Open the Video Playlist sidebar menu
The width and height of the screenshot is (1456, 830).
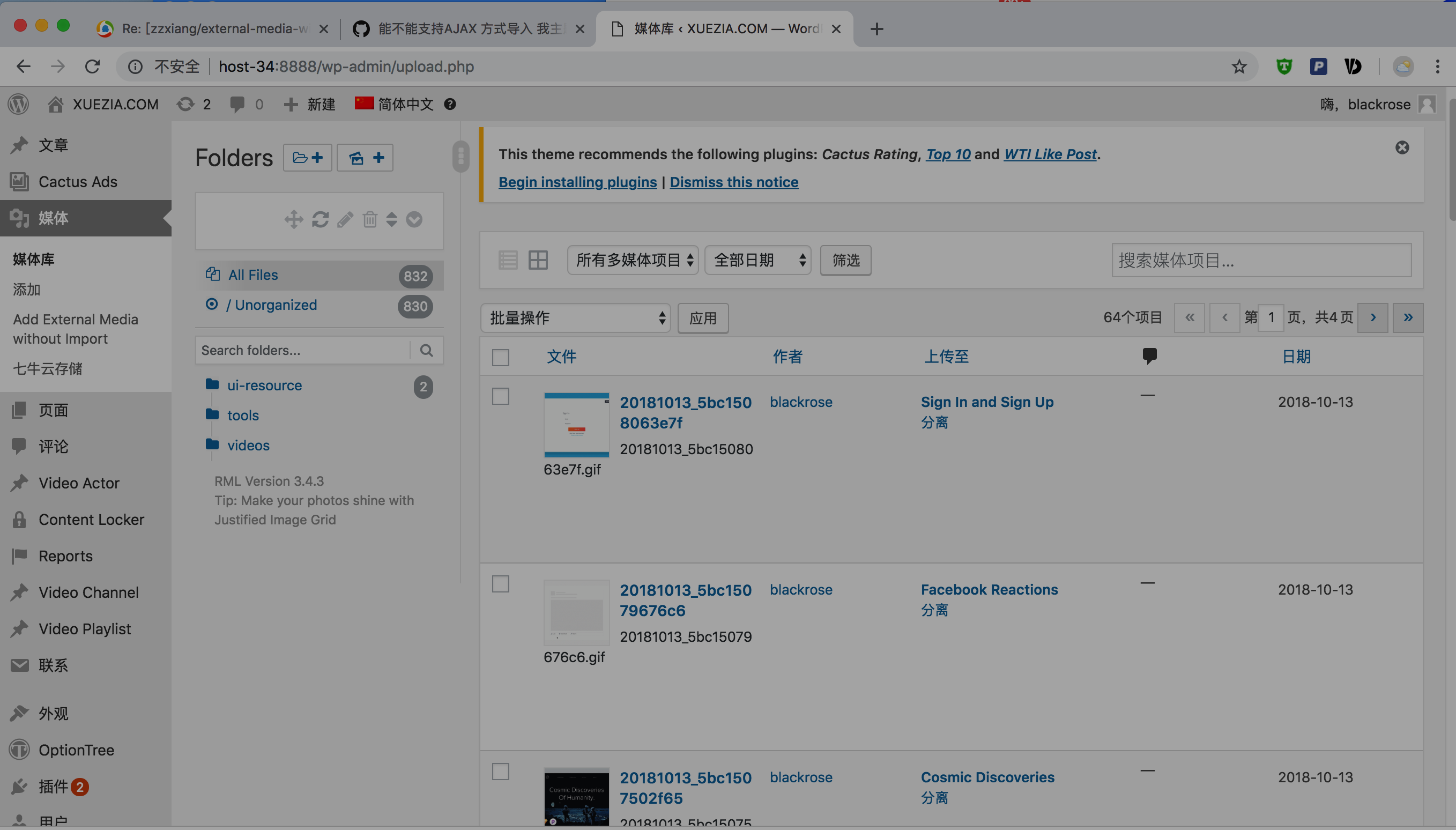coord(84,629)
